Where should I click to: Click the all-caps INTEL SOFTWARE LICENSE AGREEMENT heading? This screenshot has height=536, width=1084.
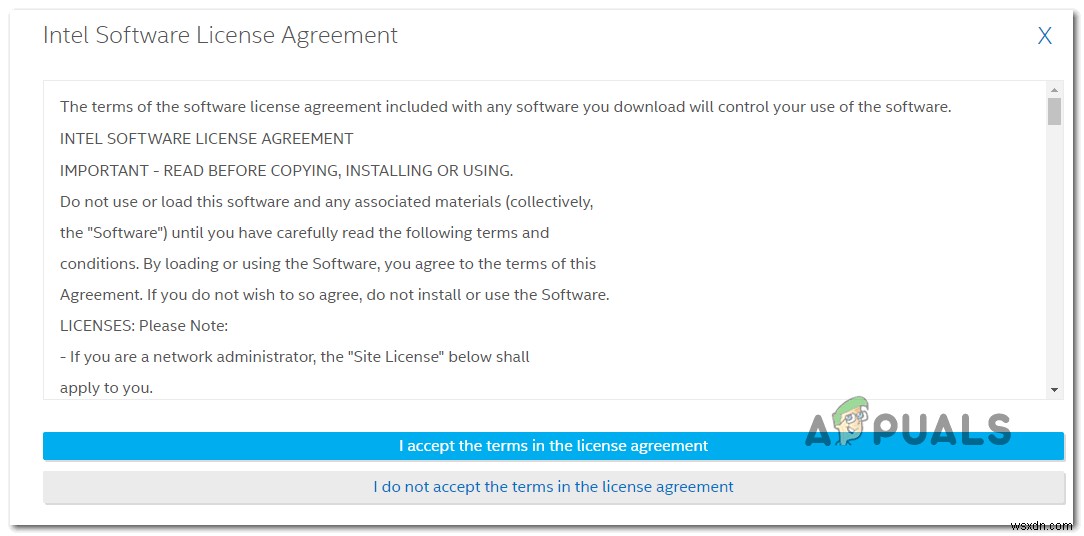tap(206, 138)
